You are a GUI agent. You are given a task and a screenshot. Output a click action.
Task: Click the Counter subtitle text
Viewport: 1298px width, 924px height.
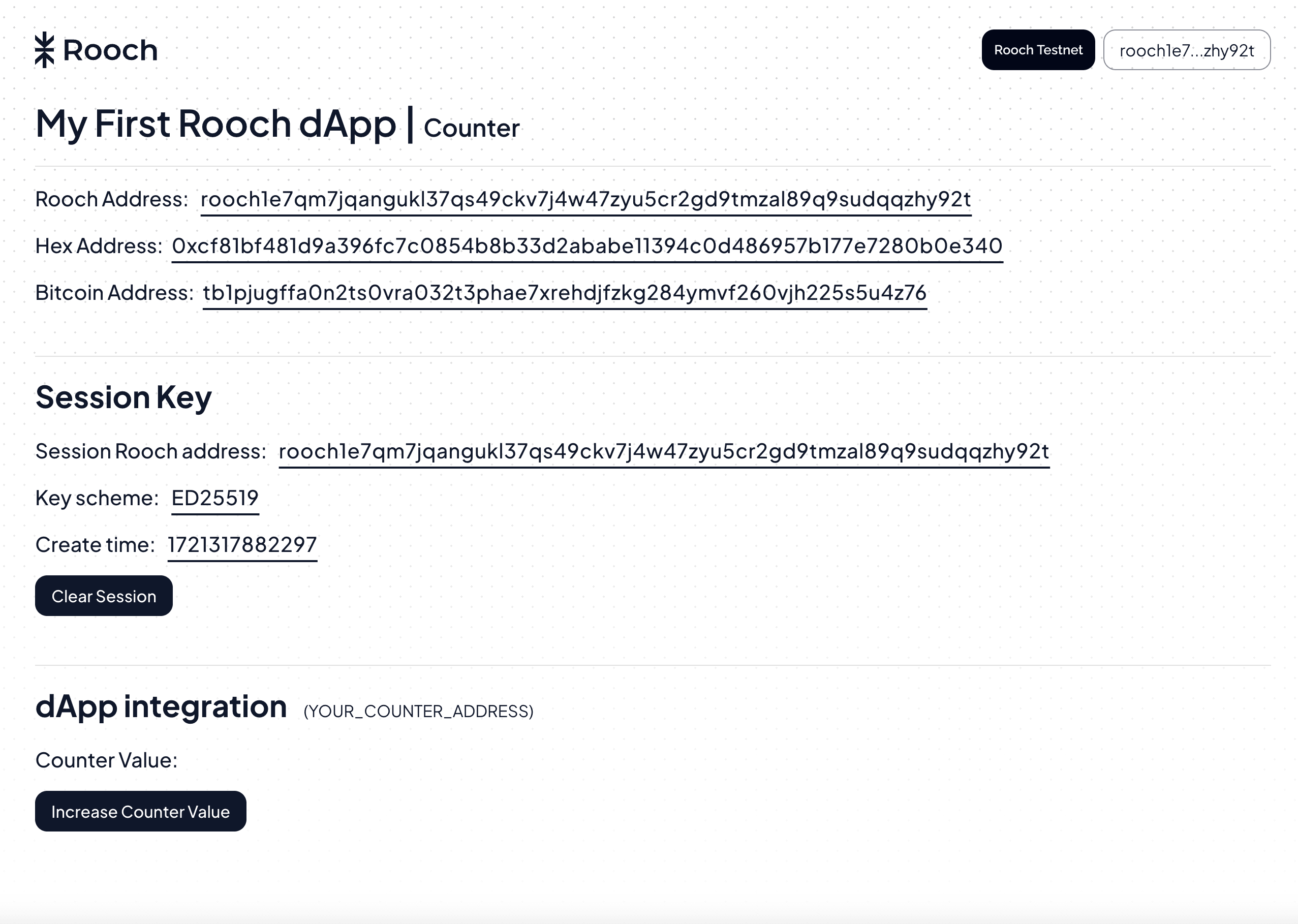coord(472,128)
